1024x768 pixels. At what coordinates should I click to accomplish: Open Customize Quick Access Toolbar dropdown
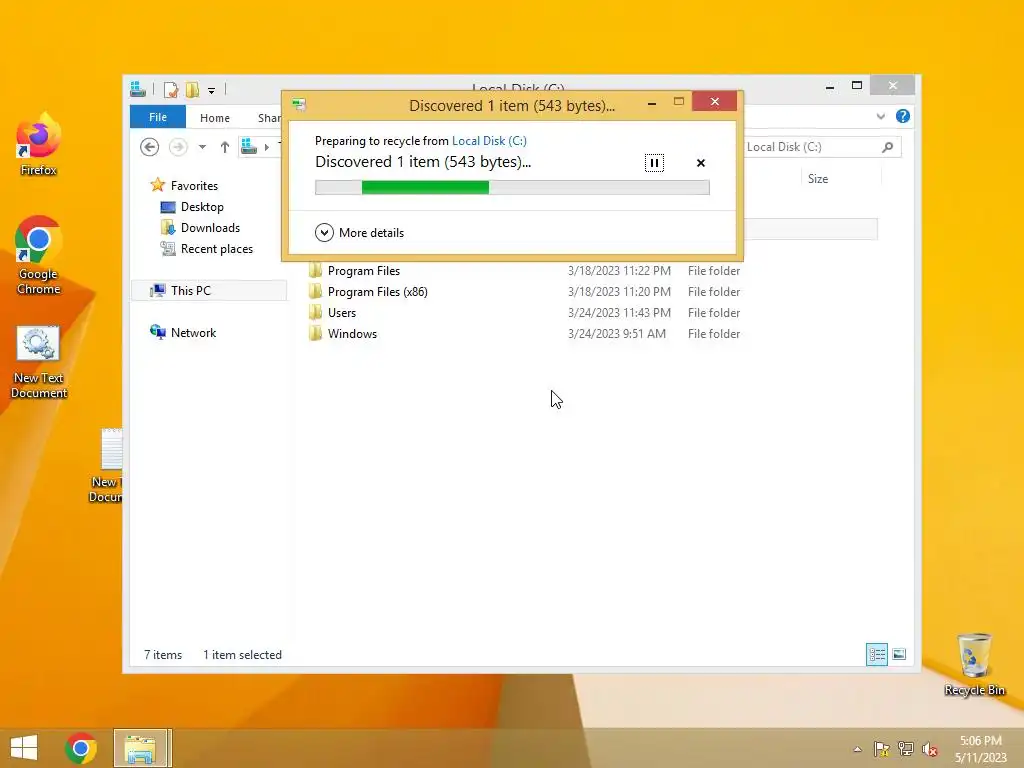tap(212, 91)
